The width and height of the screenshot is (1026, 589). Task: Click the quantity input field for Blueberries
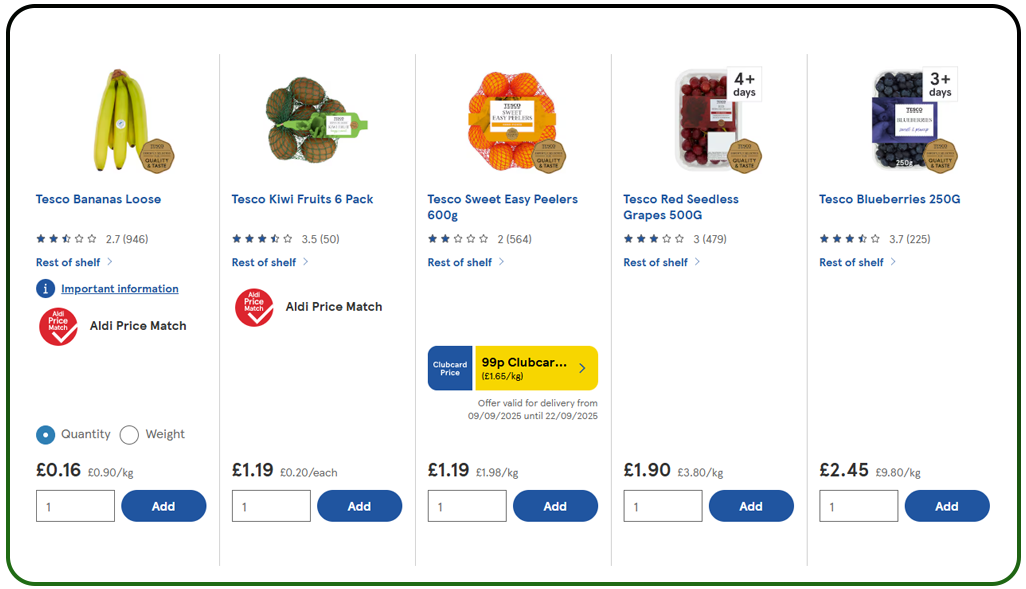point(858,505)
